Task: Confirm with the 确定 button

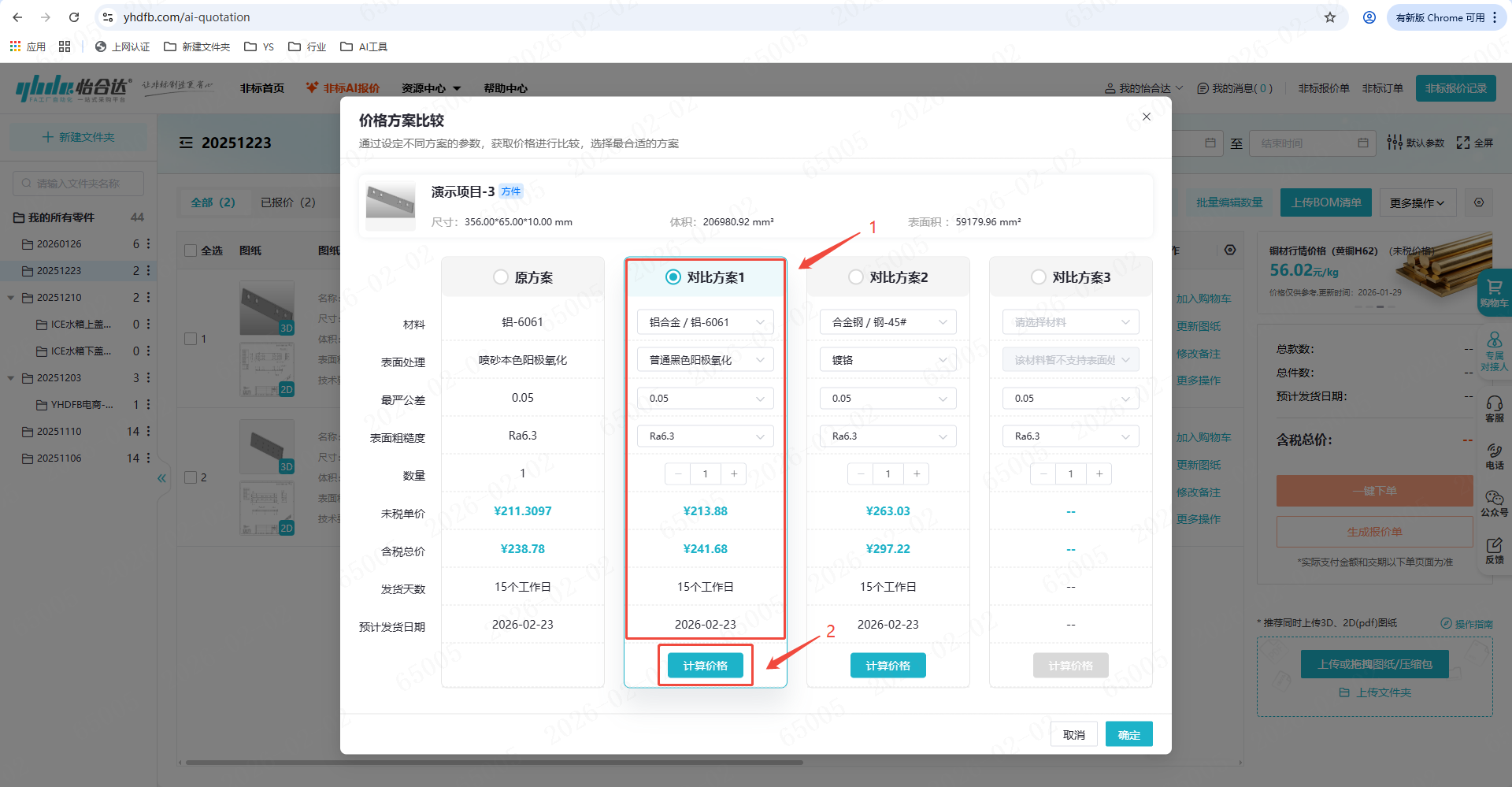Action: pos(1128,734)
